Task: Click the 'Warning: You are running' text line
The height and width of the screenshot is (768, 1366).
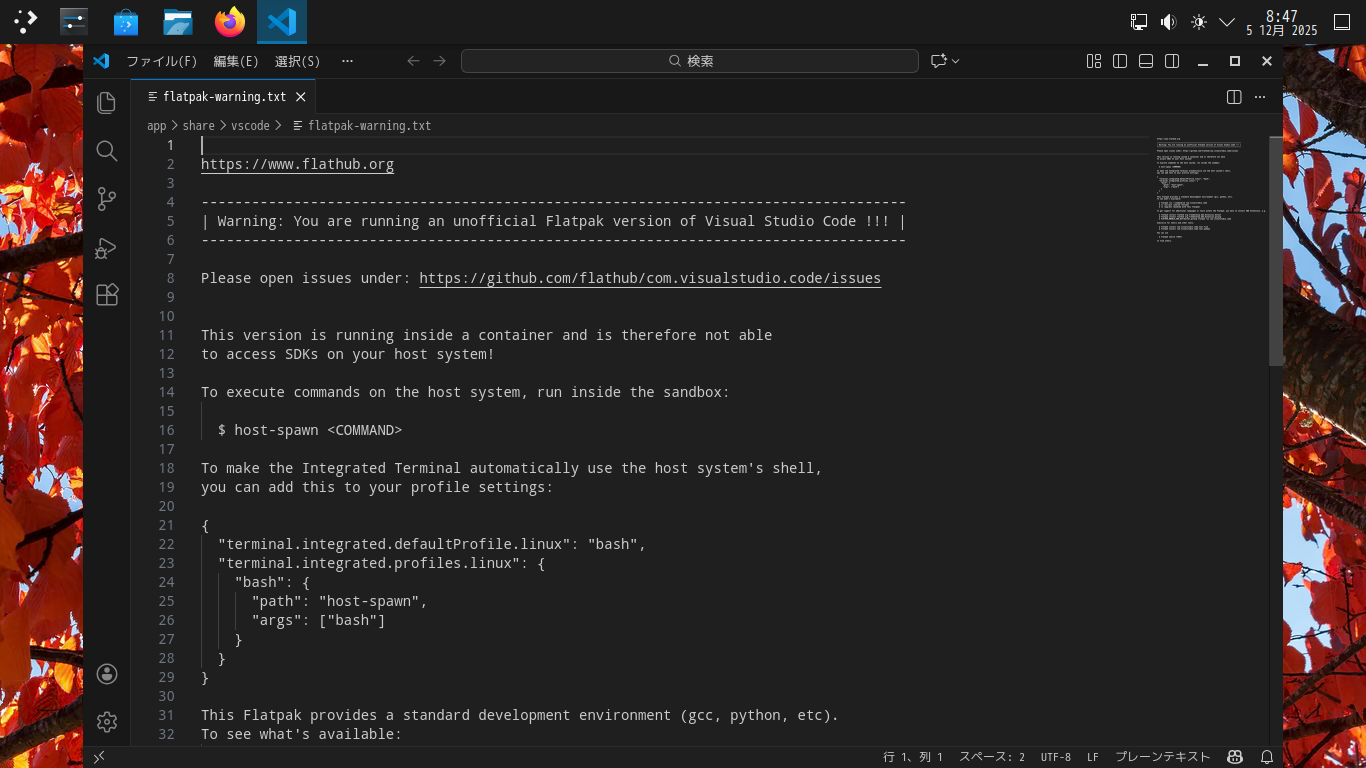Action: point(553,221)
